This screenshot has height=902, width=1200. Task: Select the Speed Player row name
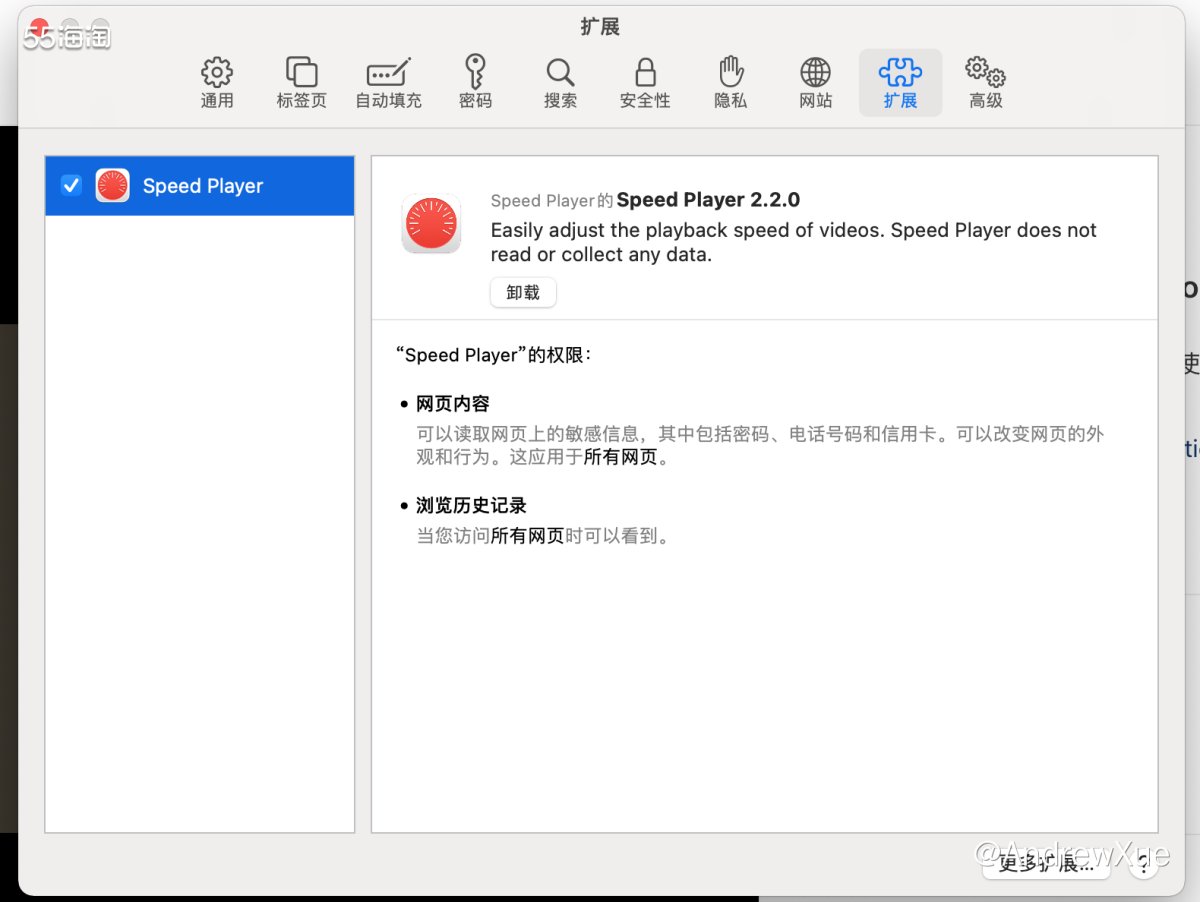pyautogui.click(x=203, y=186)
